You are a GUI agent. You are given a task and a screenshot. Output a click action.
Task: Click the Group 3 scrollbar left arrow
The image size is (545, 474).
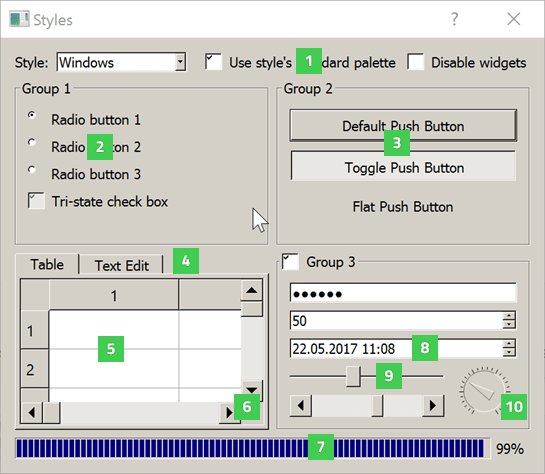click(x=301, y=405)
